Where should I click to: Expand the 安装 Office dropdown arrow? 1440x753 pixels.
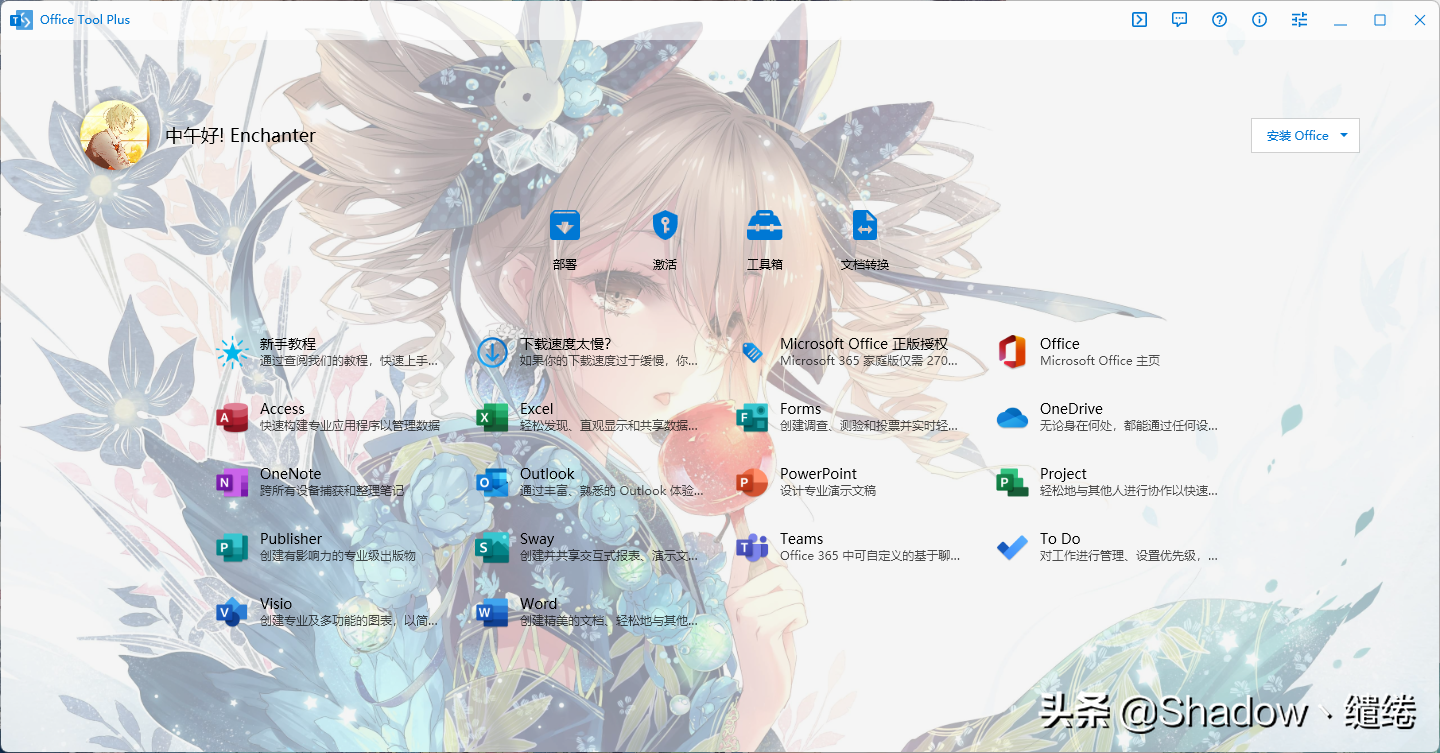pos(1343,135)
